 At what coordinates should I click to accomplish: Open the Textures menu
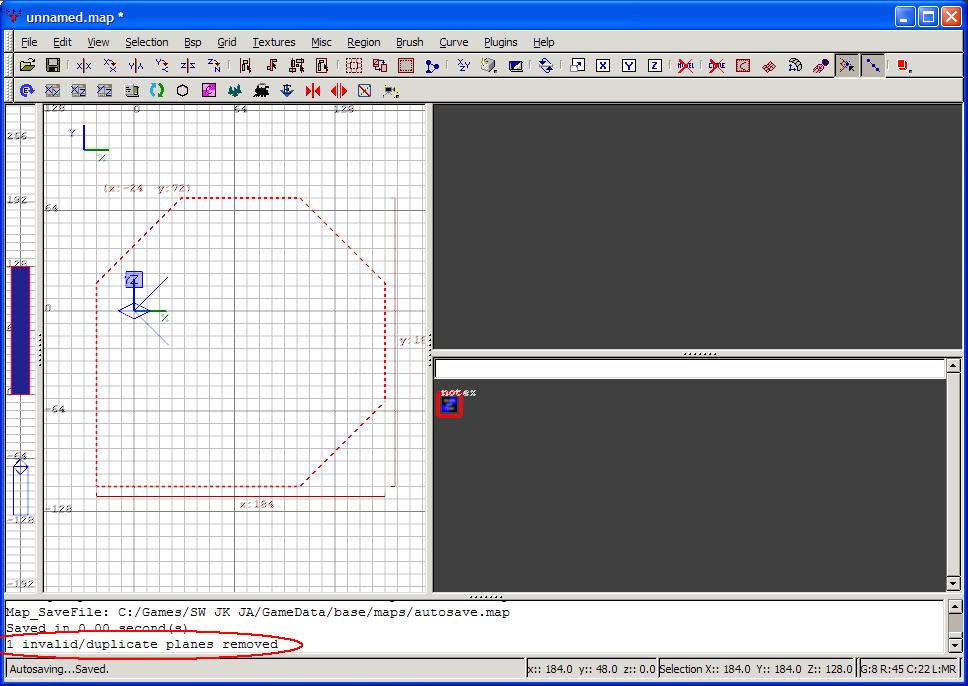pyautogui.click(x=273, y=42)
